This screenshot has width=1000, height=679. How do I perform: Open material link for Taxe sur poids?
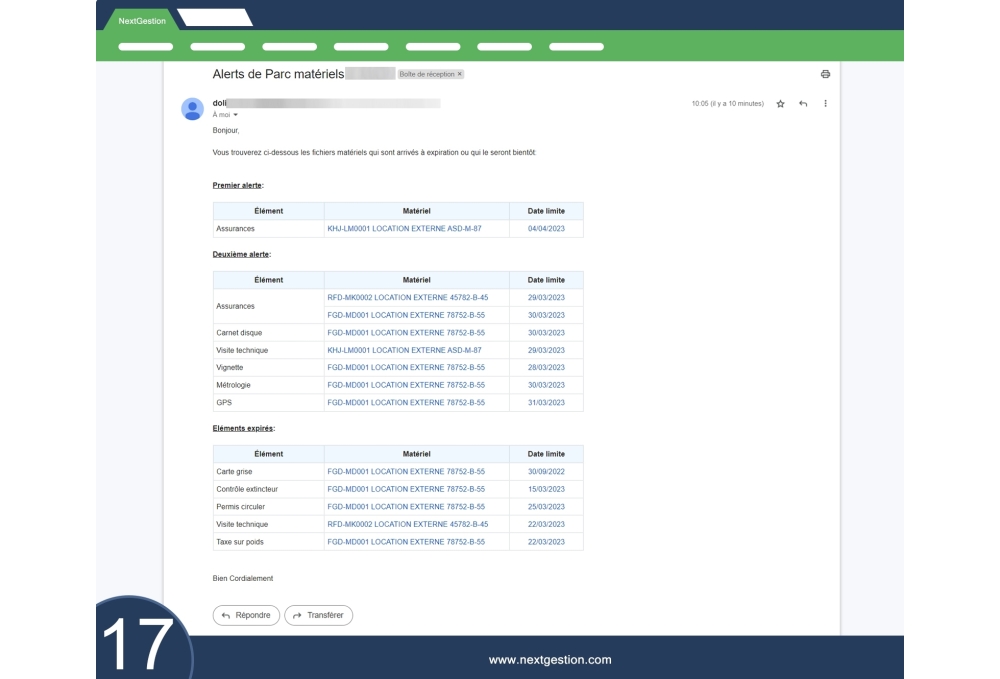(x=406, y=542)
